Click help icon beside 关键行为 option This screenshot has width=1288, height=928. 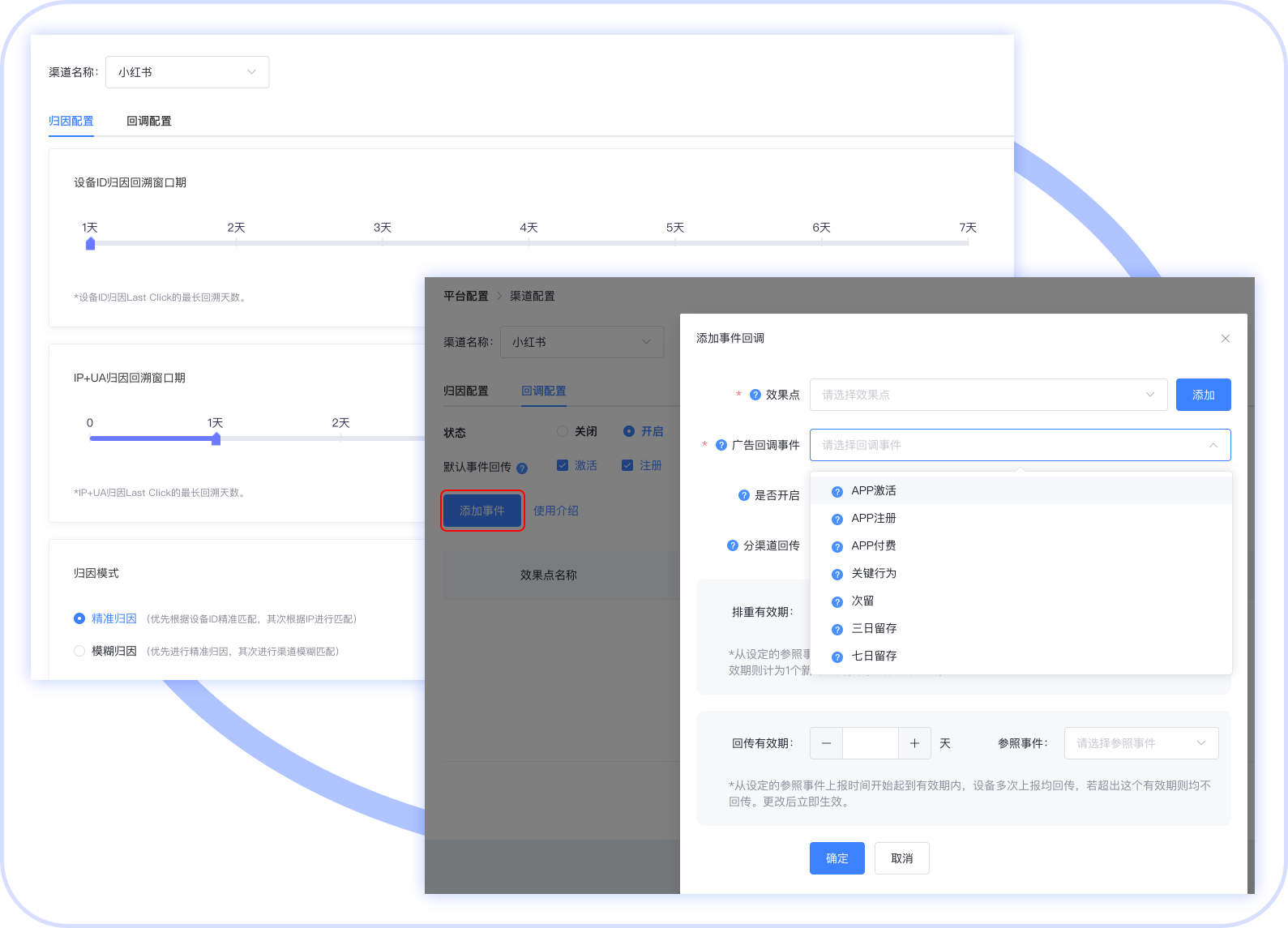[837, 574]
